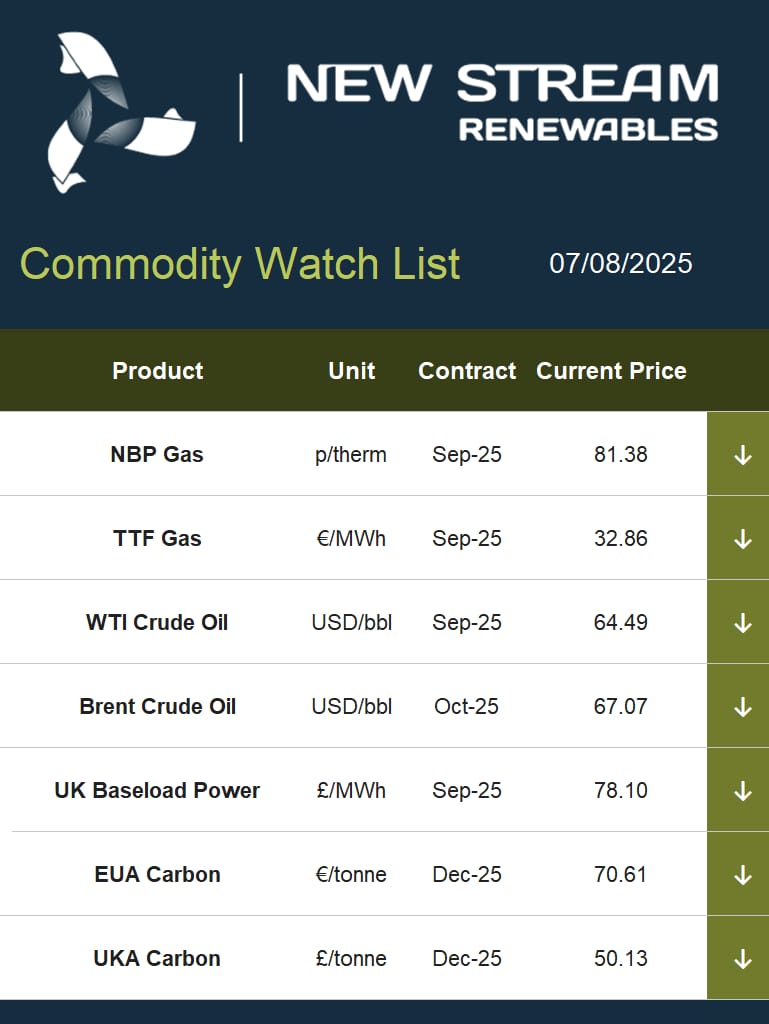
Task: Click the down arrow for WTI Crude Oil
Action: (742, 623)
